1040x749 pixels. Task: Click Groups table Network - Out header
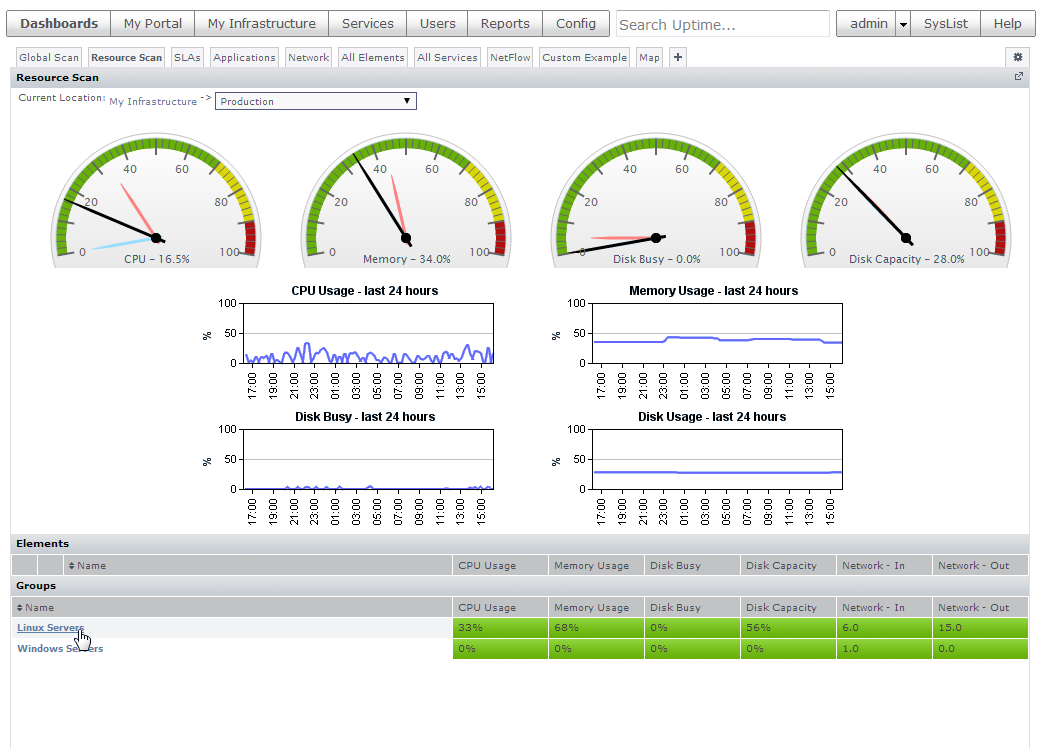[x=980, y=608]
